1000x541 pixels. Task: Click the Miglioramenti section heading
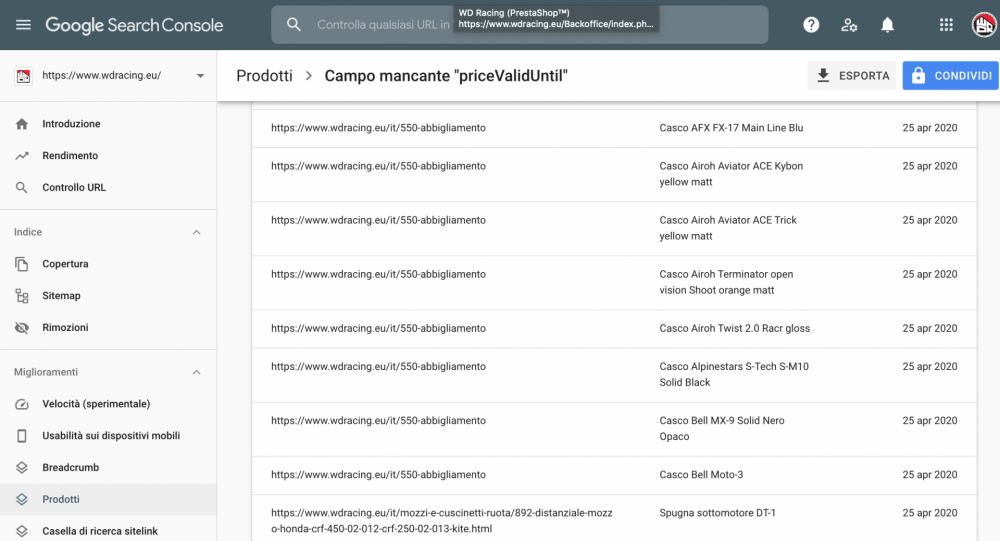(46, 373)
